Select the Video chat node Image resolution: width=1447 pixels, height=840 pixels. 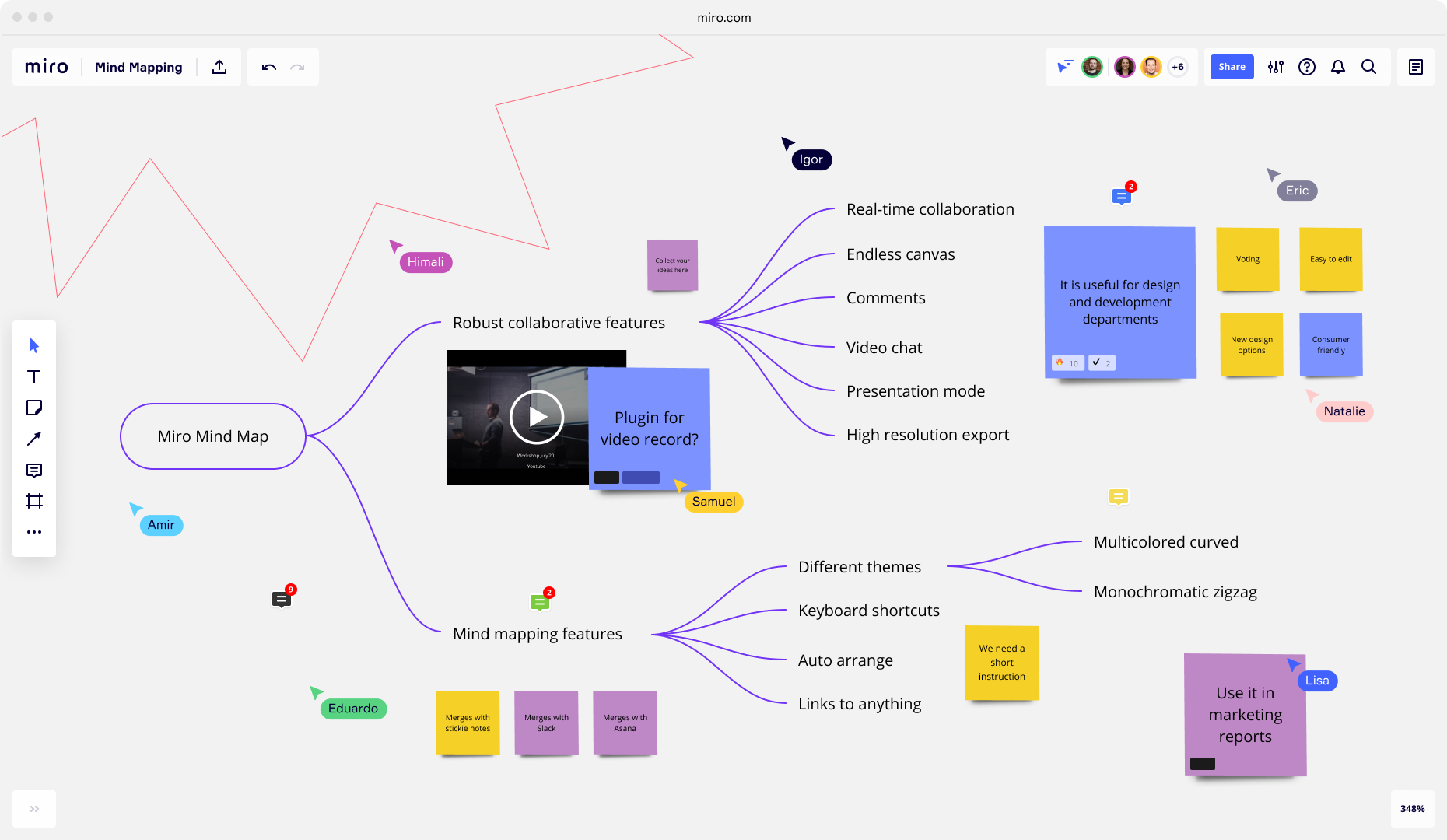[x=885, y=348]
